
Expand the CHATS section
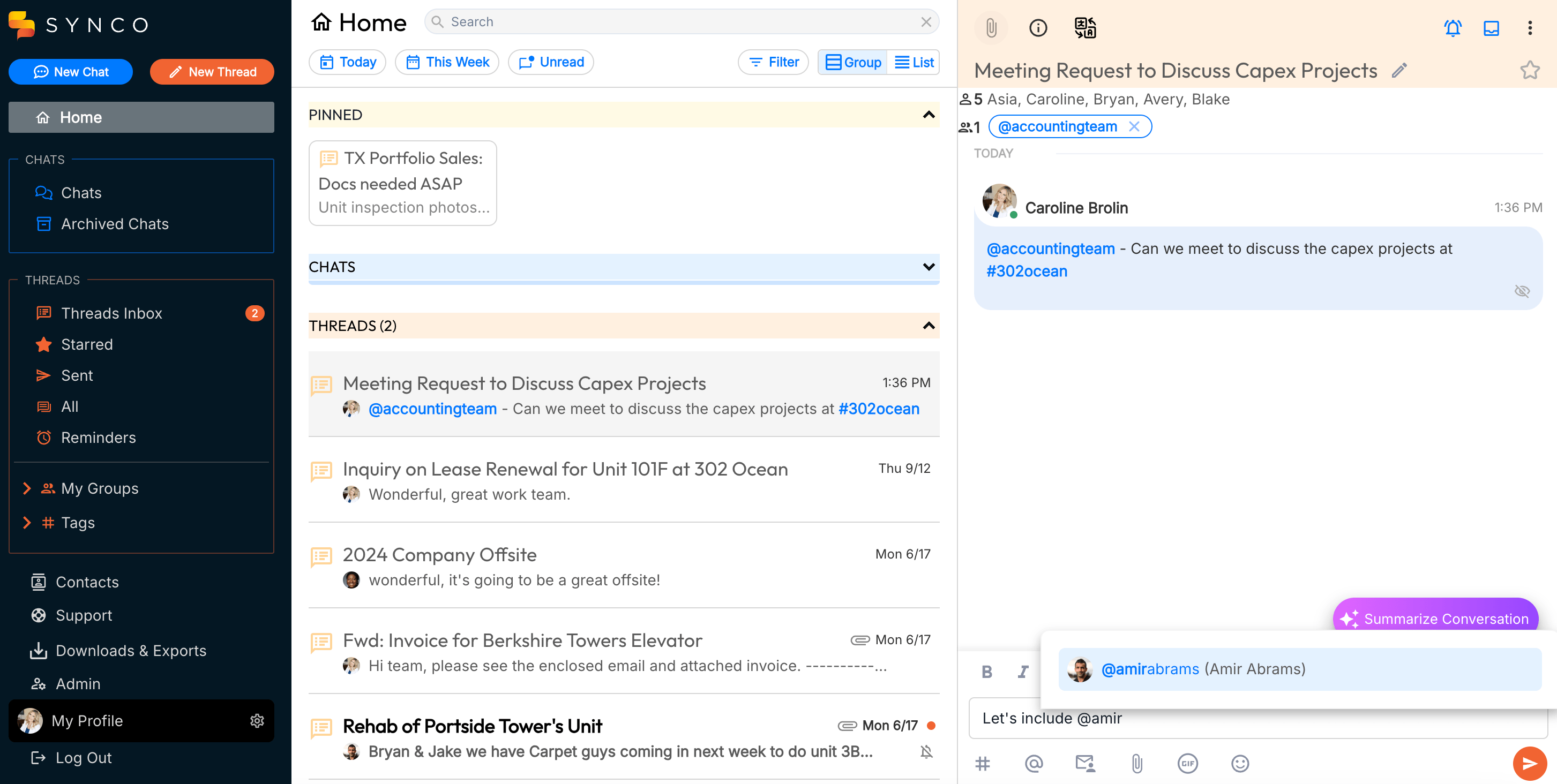(929, 267)
